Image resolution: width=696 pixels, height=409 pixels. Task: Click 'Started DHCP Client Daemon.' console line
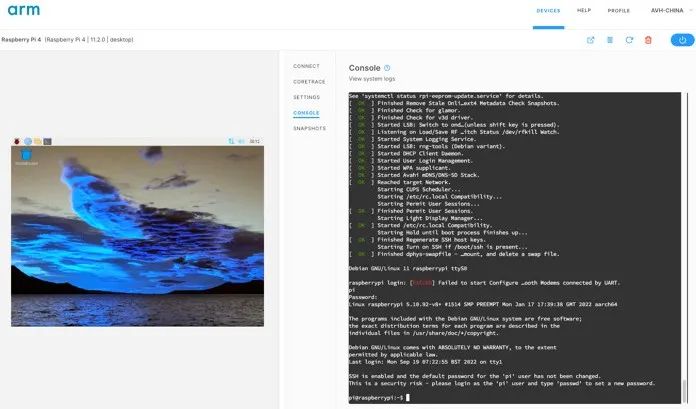point(420,153)
